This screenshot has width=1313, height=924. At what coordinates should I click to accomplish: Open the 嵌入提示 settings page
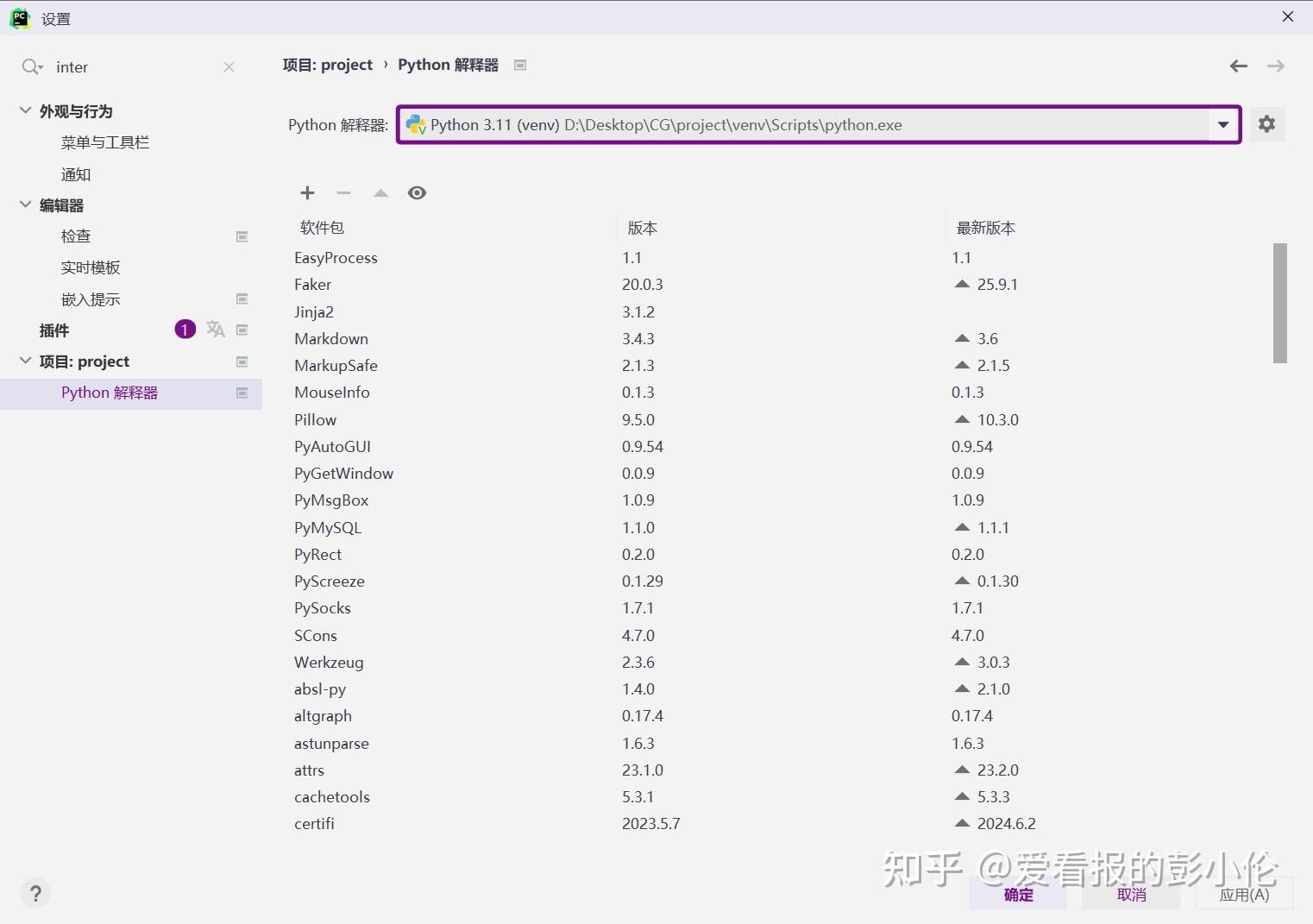(x=91, y=299)
